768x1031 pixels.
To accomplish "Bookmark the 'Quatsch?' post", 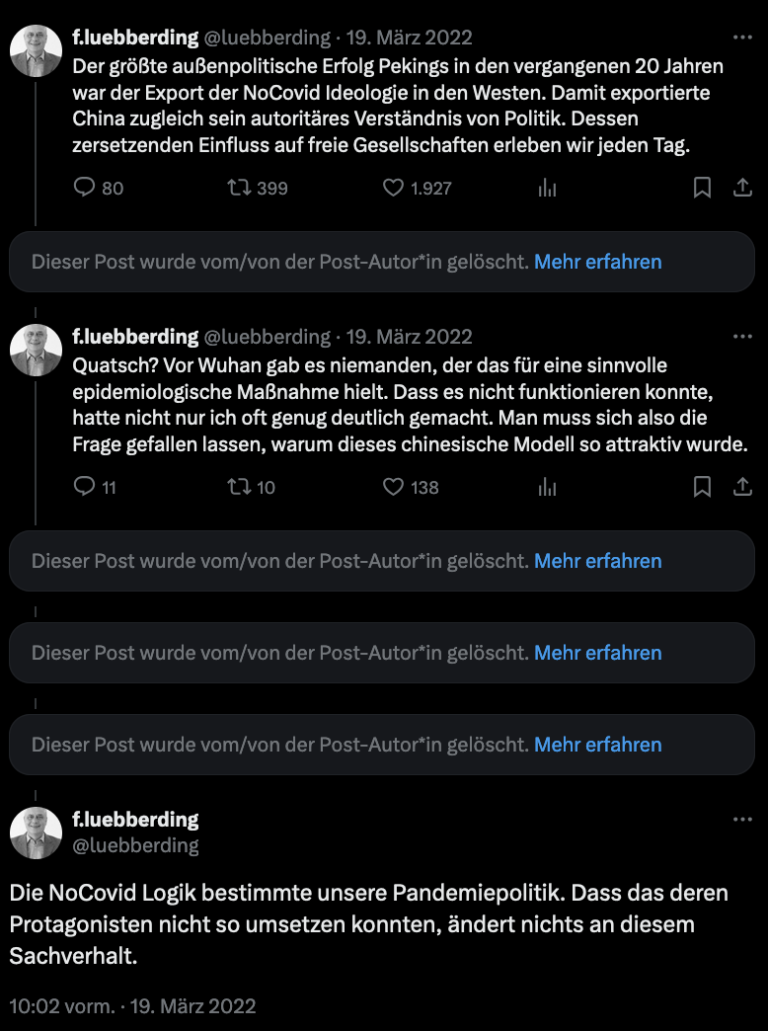I will pos(703,486).
